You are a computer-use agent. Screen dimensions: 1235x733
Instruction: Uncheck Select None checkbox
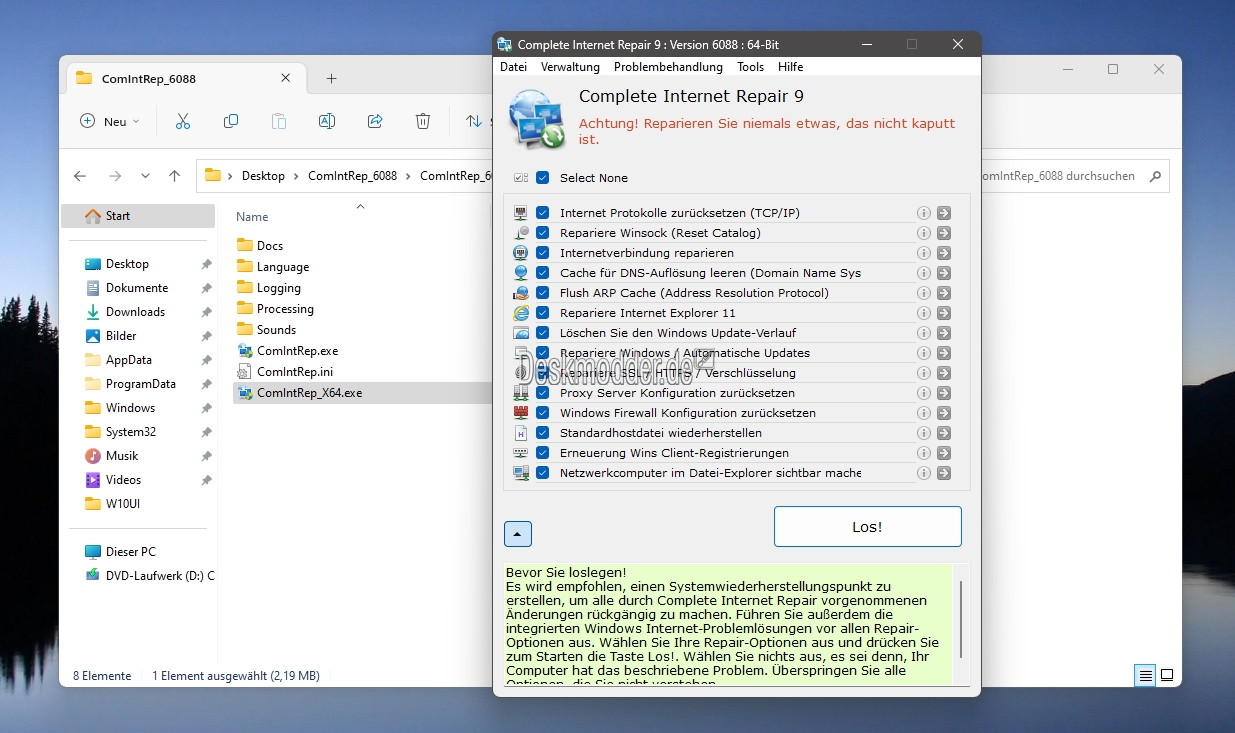tap(543, 178)
